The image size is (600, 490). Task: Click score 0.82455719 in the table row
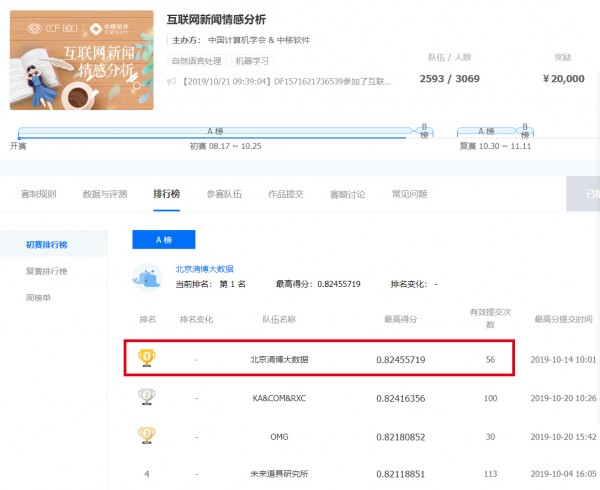coord(401,360)
